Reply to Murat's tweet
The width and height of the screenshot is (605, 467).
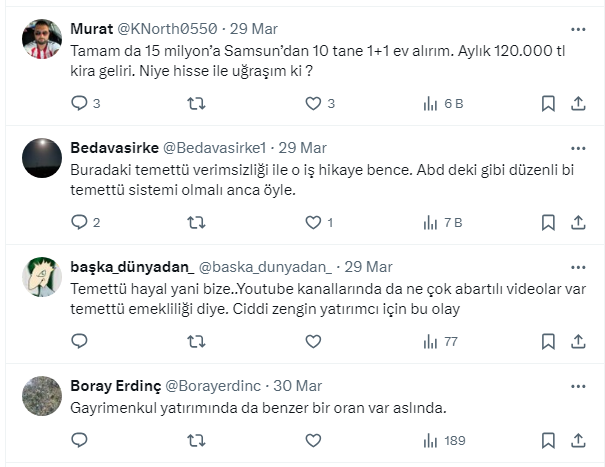[x=81, y=103]
